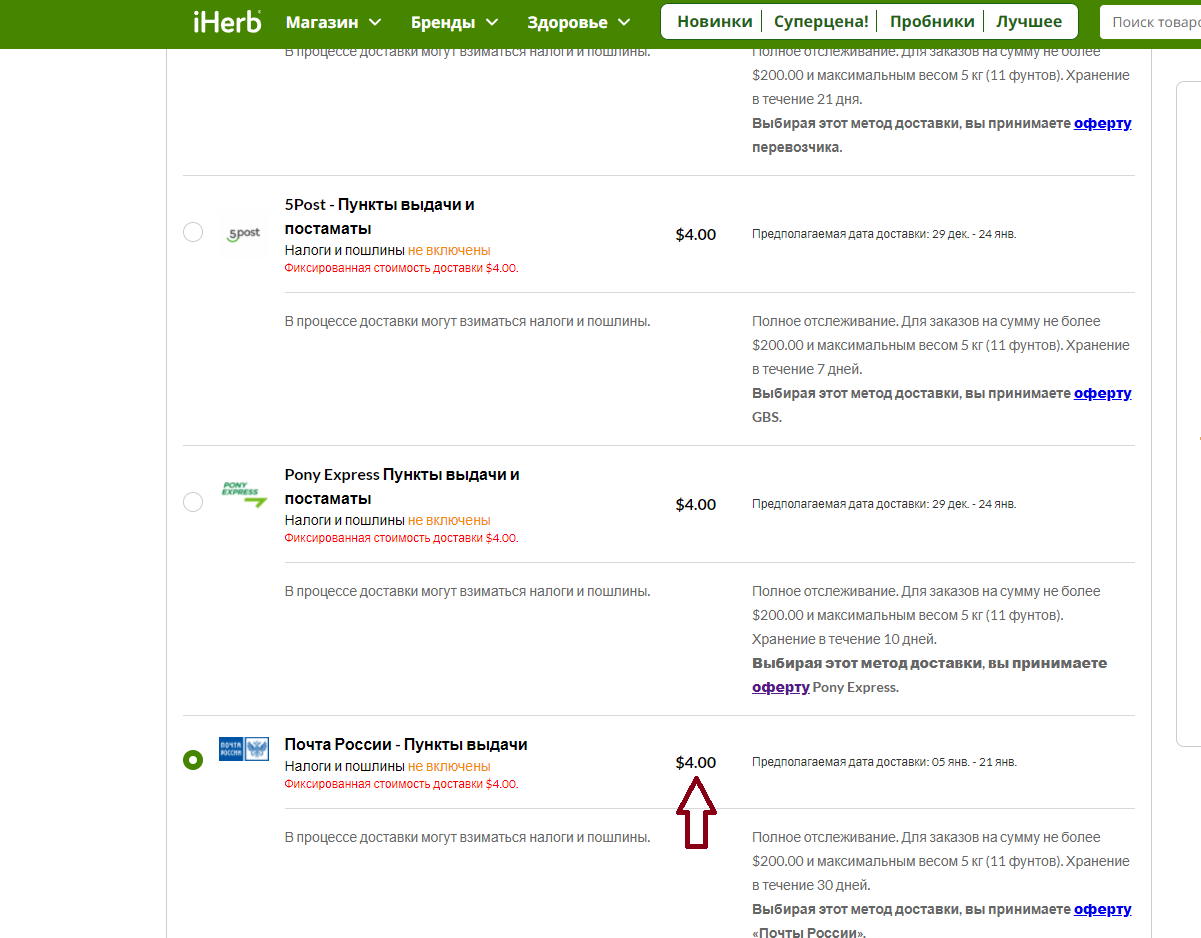Click the 5Post - Пункты выдачи и постаматы title

[379, 216]
